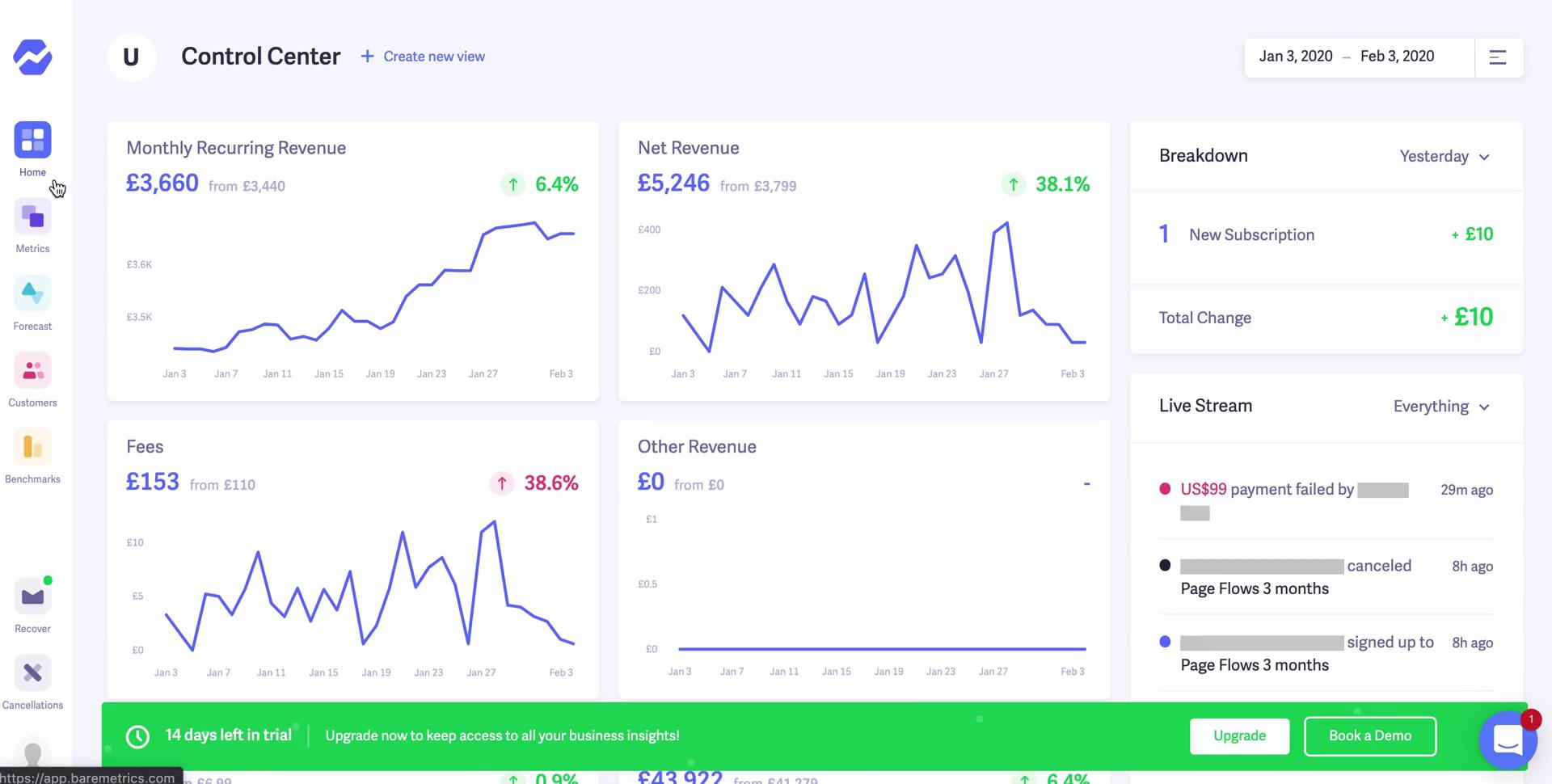Click the 38.6% Fees change figure

[551, 483]
